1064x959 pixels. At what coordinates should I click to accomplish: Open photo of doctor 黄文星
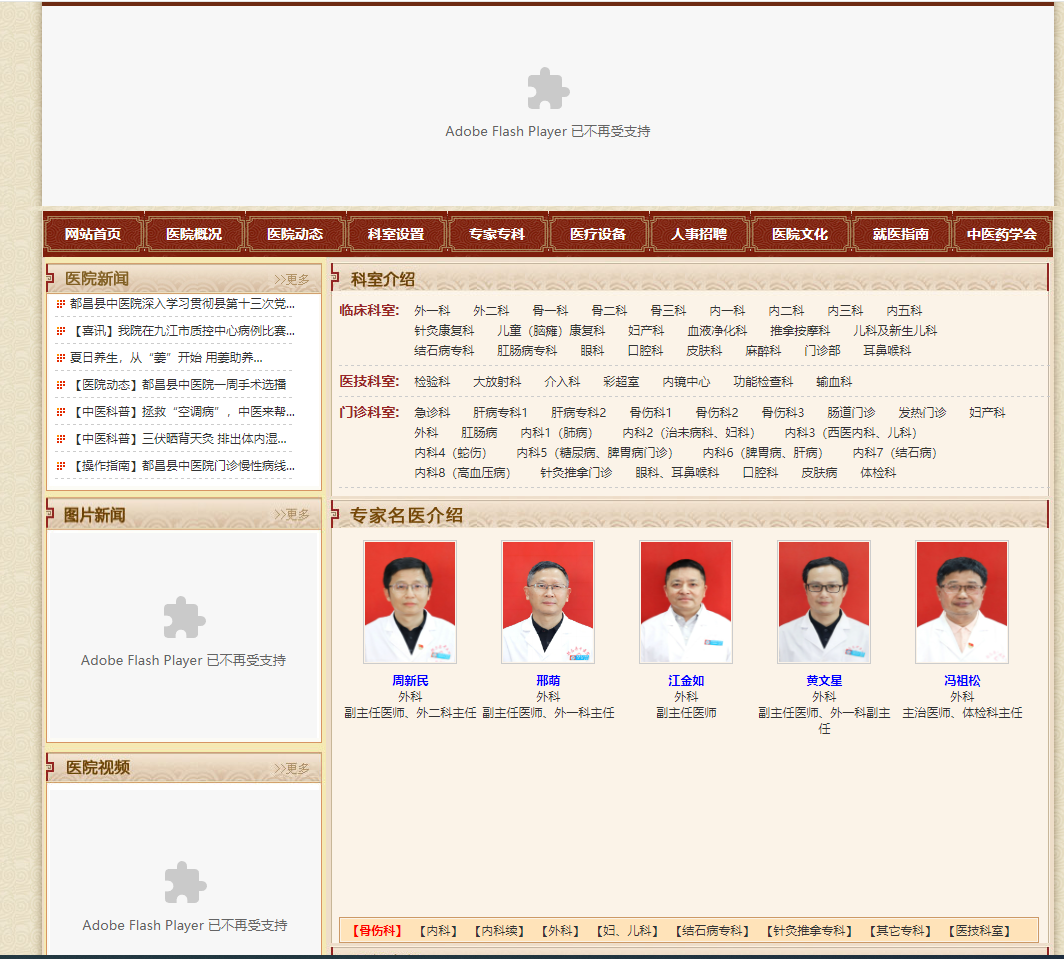pos(824,602)
